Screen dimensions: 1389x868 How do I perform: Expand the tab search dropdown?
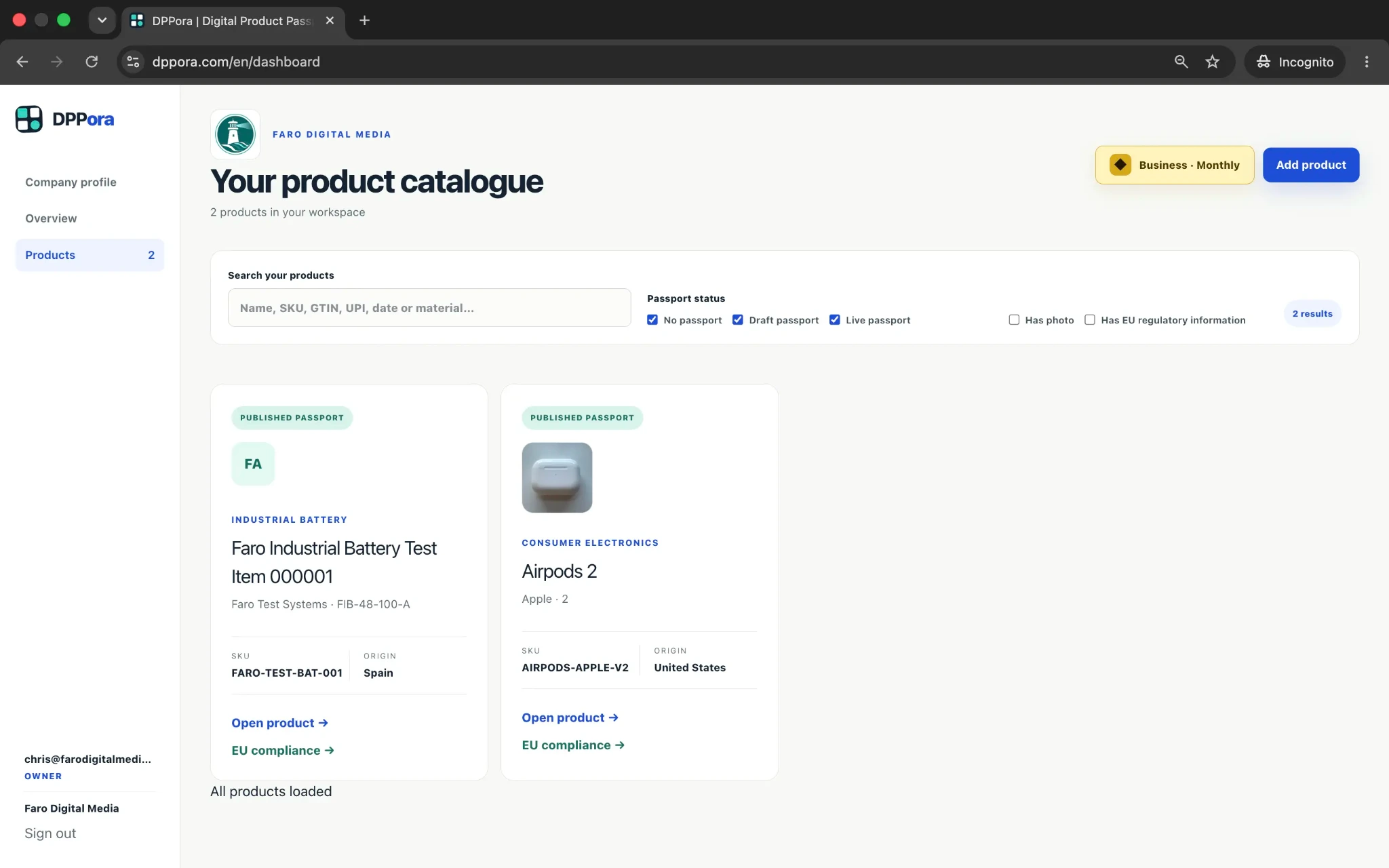tap(102, 20)
